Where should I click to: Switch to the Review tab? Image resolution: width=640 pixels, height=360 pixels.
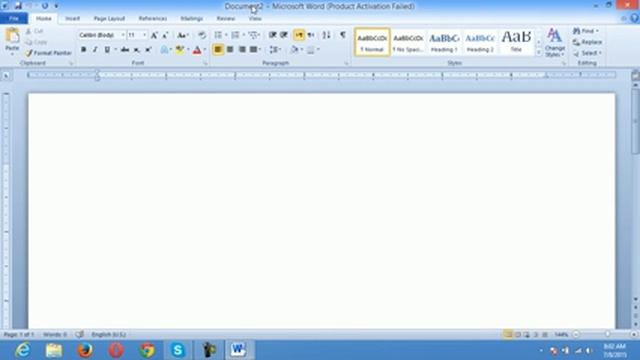pyautogui.click(x=225, y=18)
